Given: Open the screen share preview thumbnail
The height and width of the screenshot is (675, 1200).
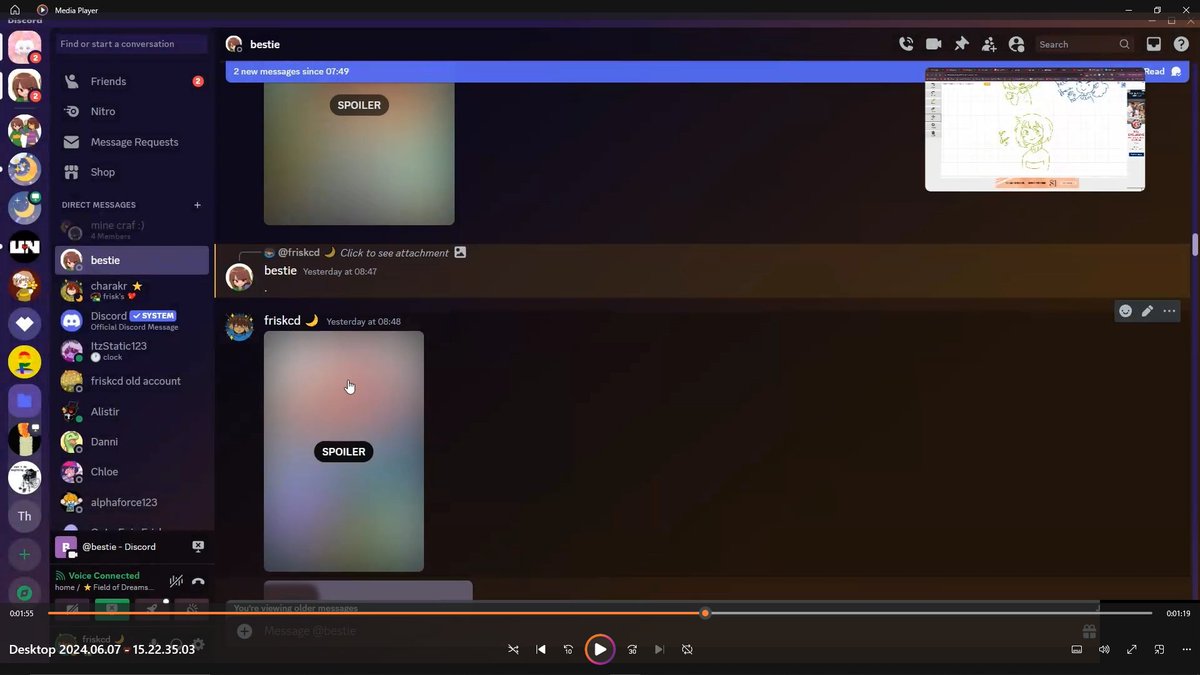Looking at the screenshot, I should (1035, 129).
